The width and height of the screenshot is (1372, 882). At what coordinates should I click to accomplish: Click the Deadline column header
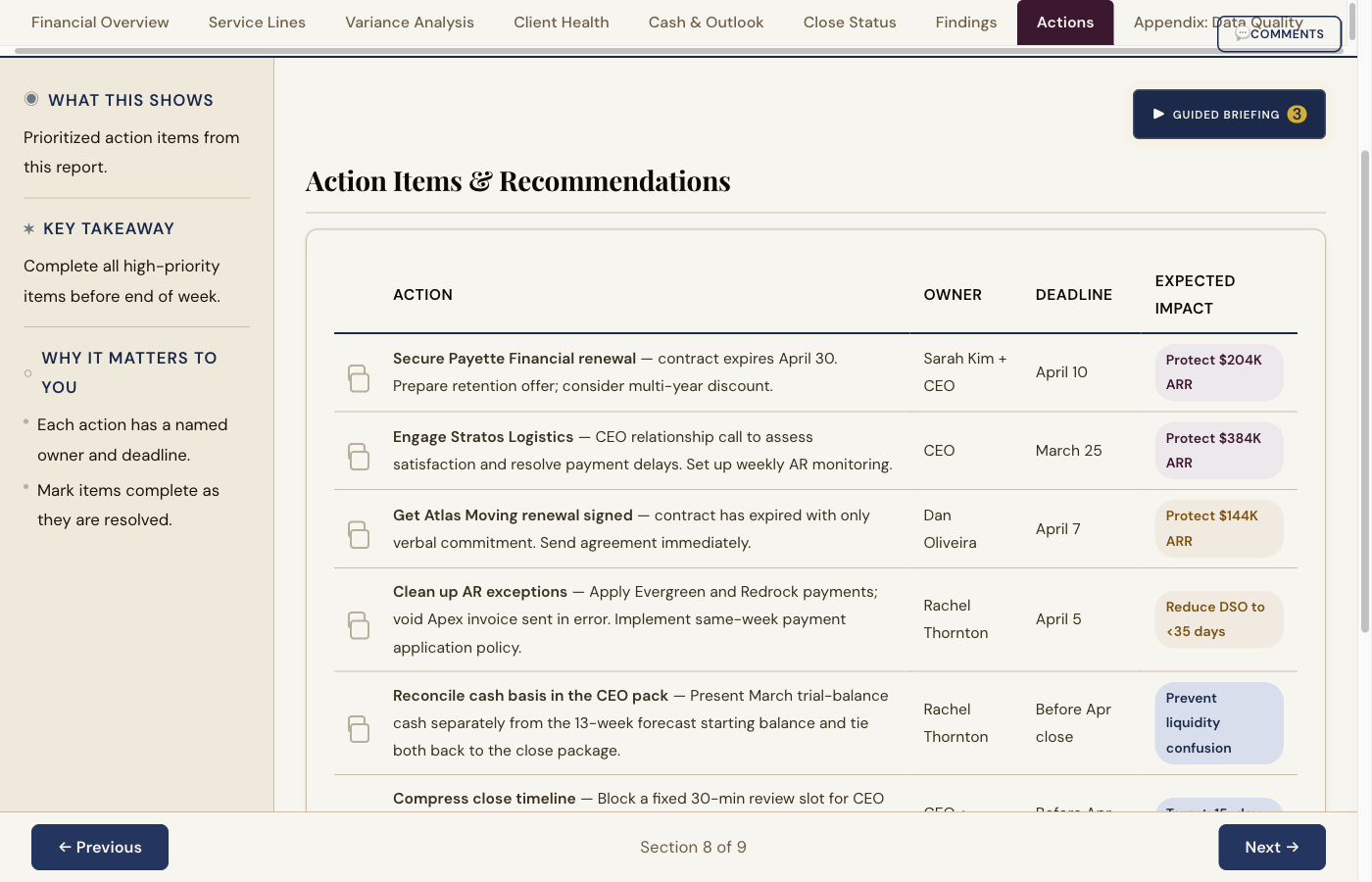1074,295
